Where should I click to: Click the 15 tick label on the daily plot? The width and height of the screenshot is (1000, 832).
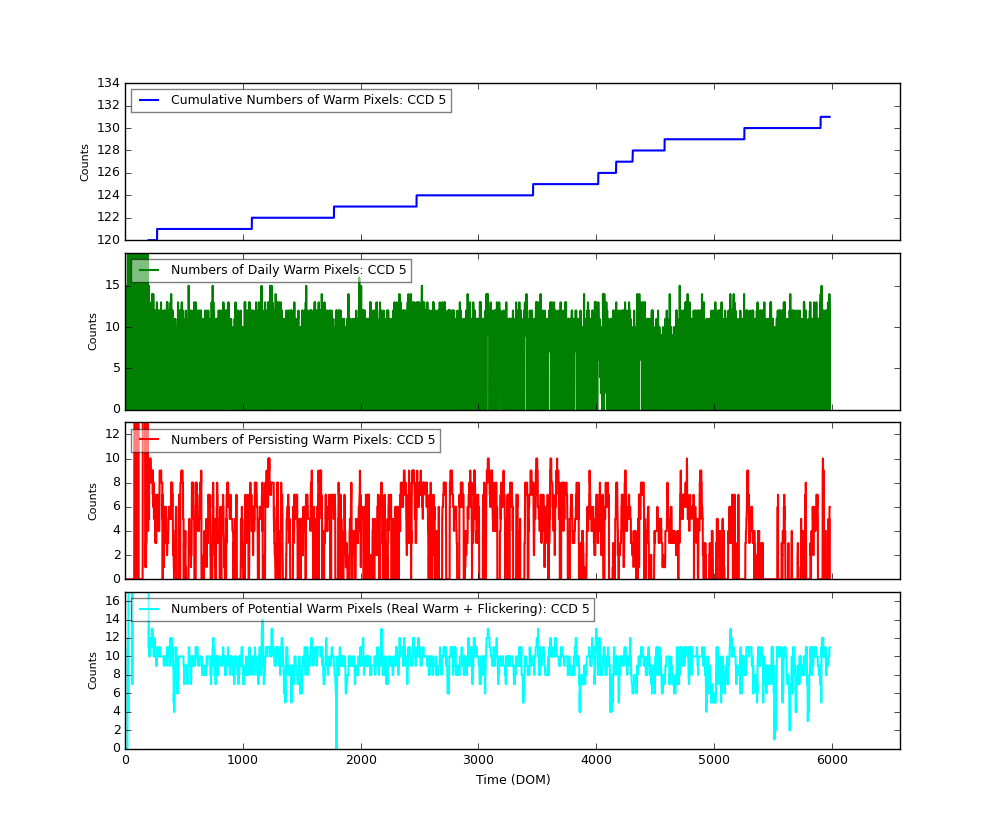[113, 286]
